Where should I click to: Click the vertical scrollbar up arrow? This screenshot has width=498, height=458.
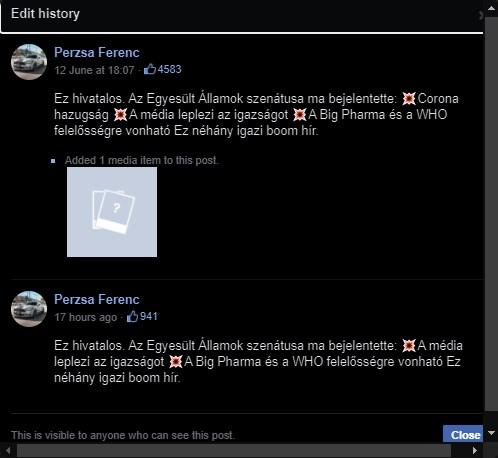[491, 8]
